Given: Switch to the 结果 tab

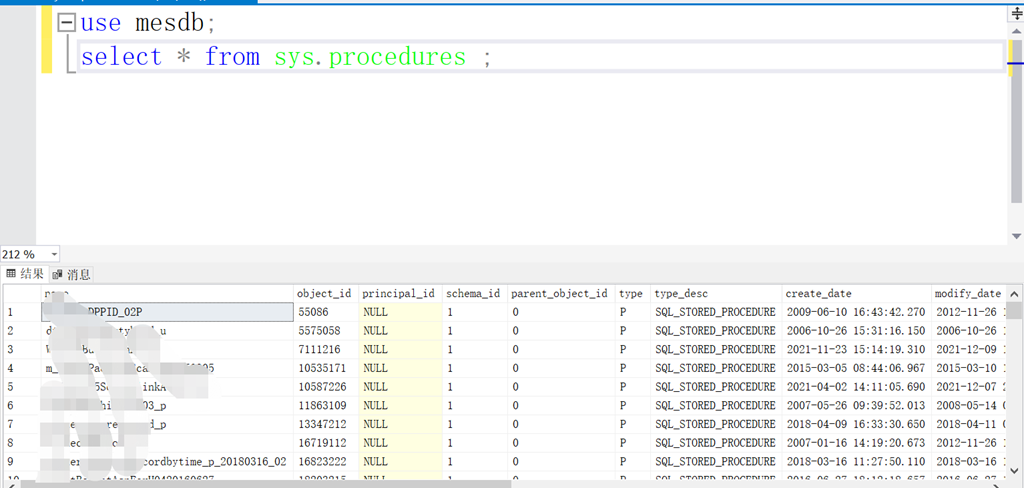Looking at the screenshot, I should (25, 274).
